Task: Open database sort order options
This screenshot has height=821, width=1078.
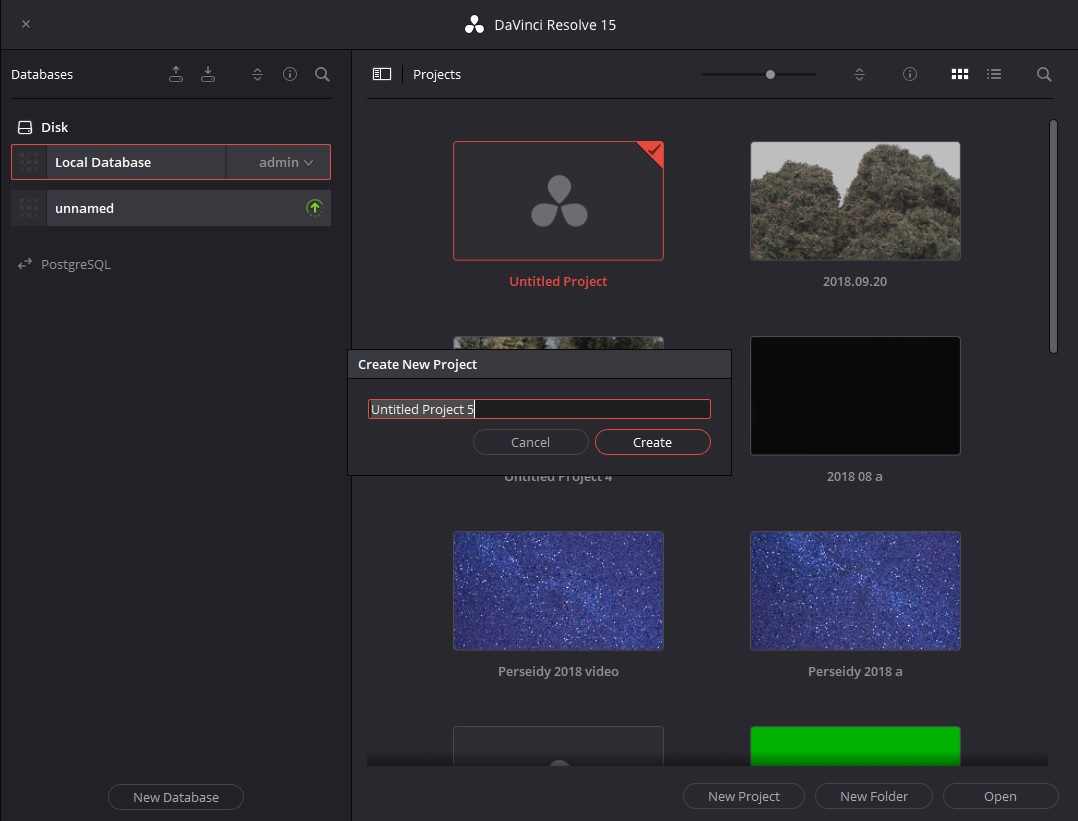Action: click(257, 74)
